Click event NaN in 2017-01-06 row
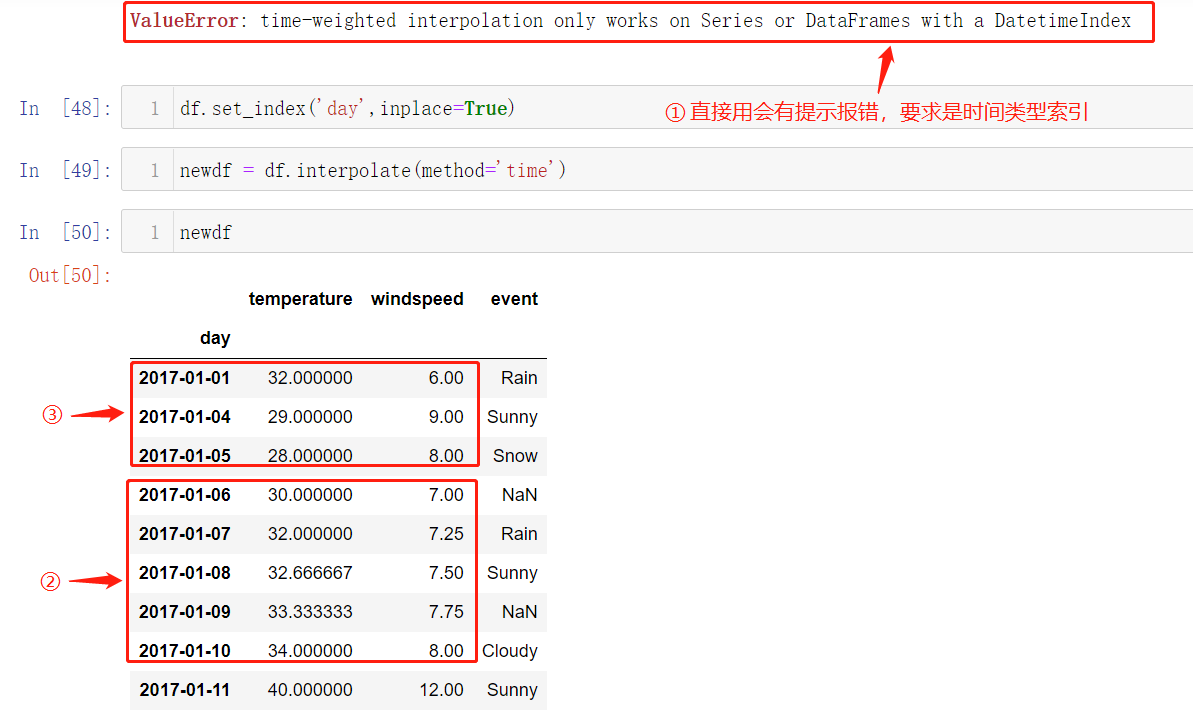The width and height of the screenshot is (1193, 715). (x=520, y=495)
